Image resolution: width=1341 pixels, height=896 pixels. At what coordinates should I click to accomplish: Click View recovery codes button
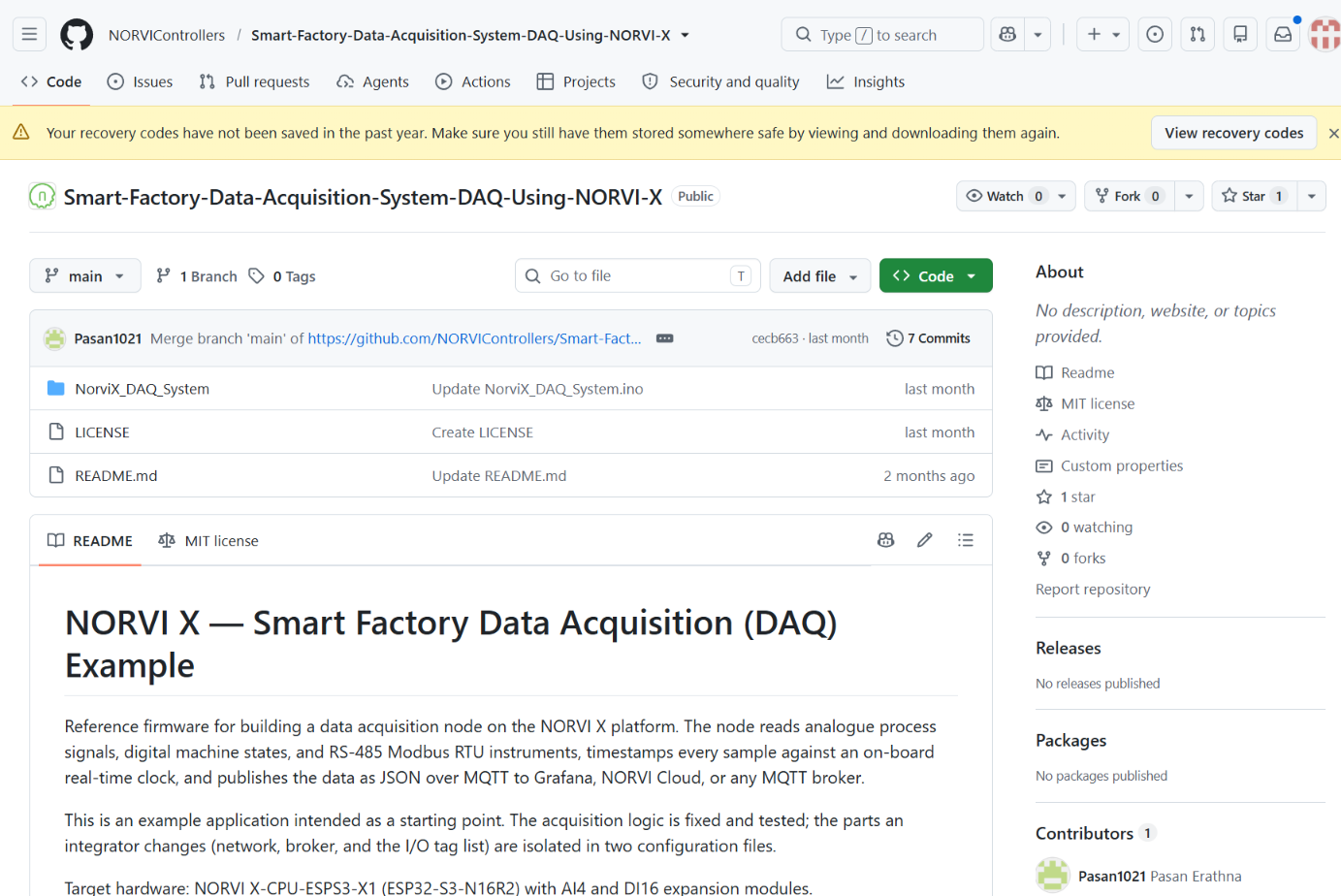[1234, 133]
